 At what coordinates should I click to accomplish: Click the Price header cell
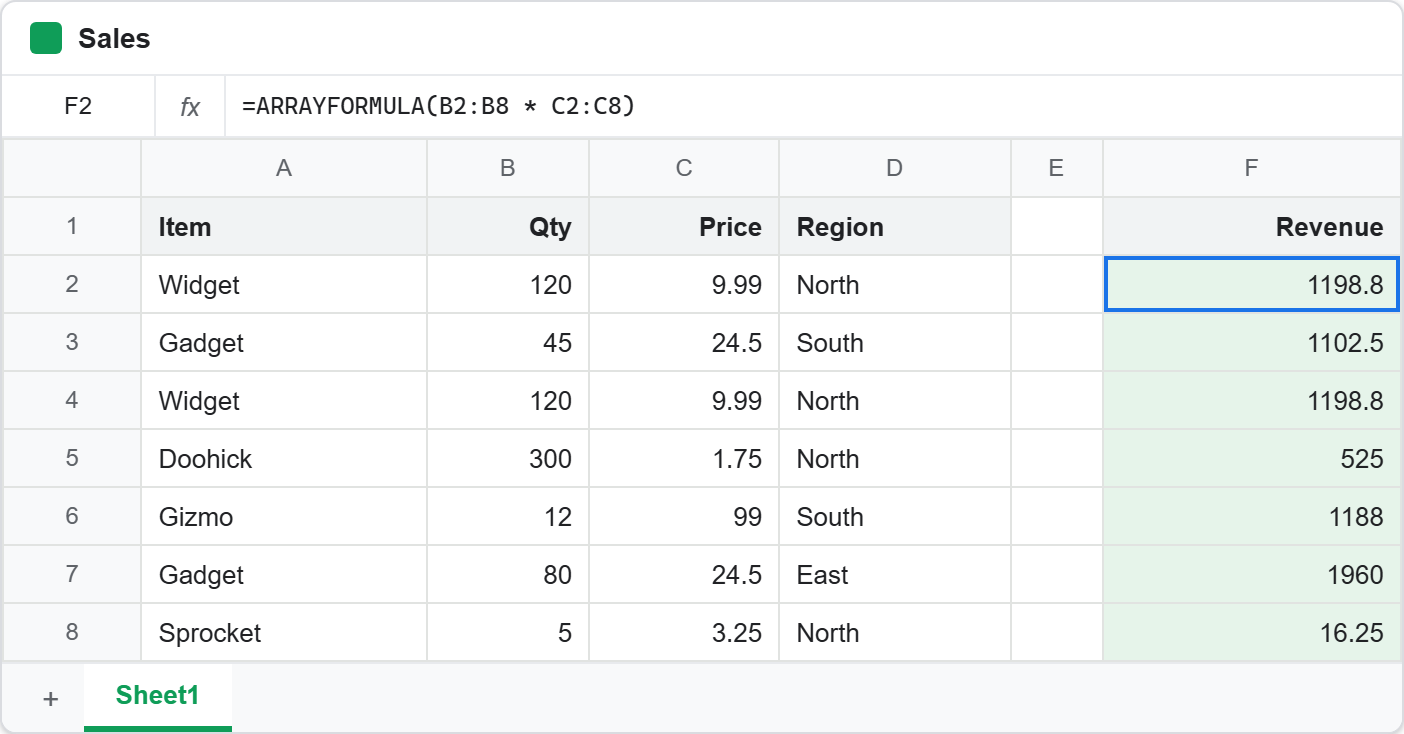pyautogui.click(x=684, y=226)
